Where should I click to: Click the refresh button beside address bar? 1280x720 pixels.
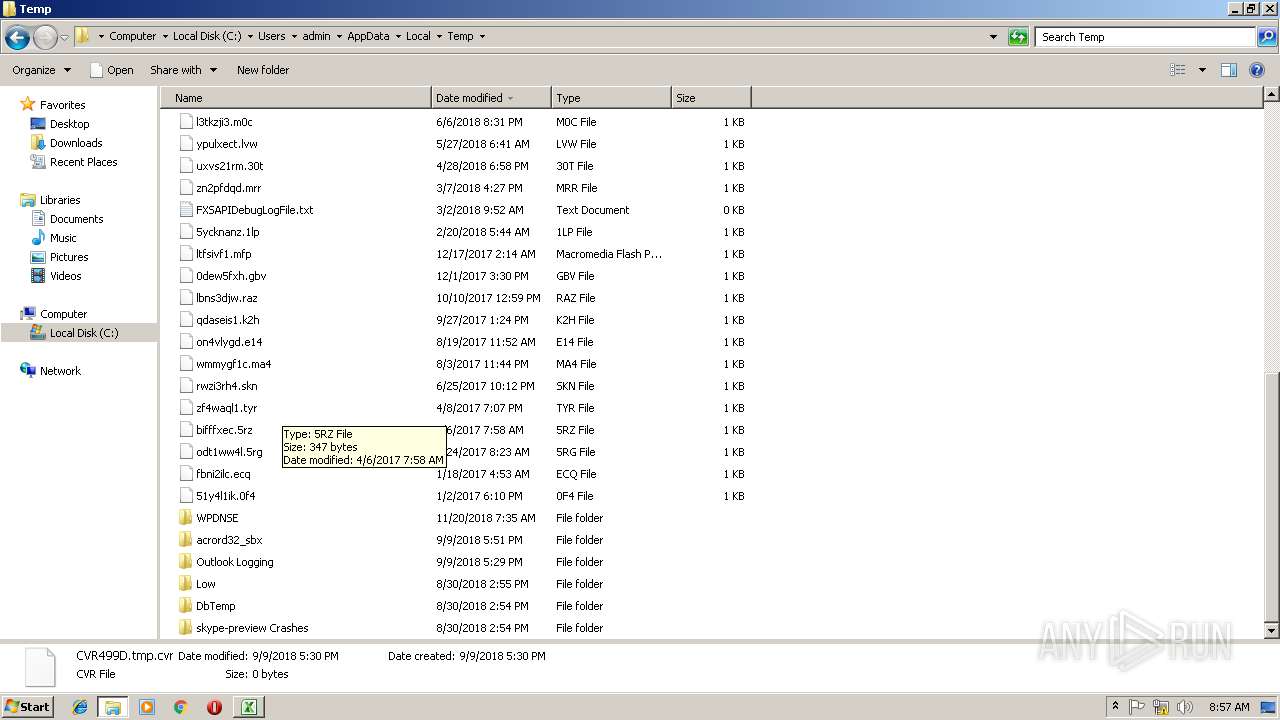(1018, 37)
